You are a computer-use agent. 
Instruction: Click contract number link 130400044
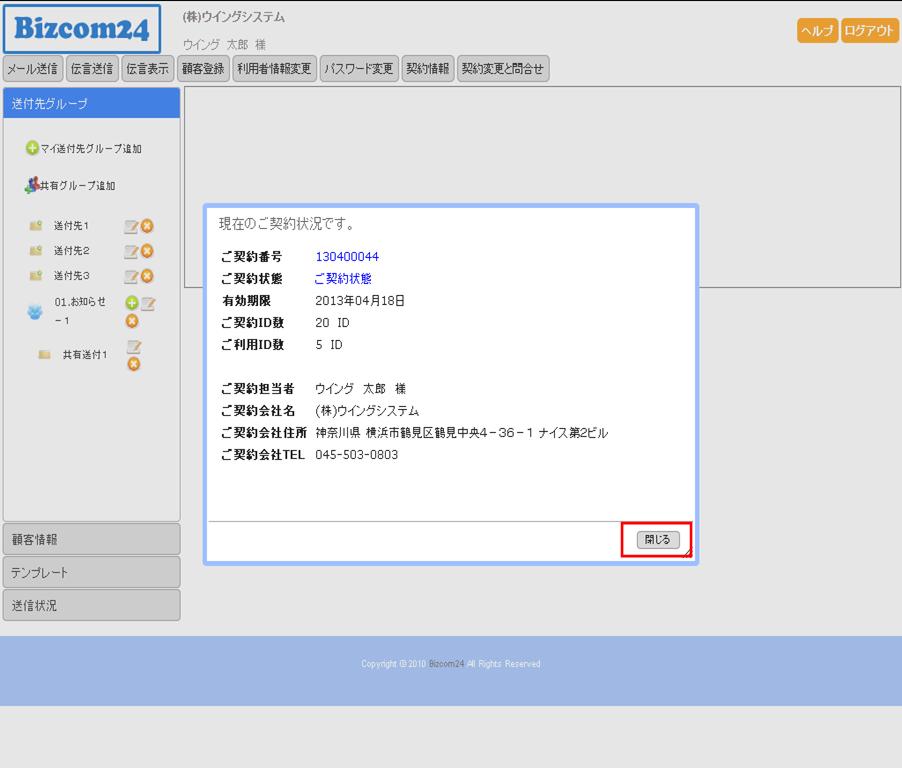(x=347, y=257)
